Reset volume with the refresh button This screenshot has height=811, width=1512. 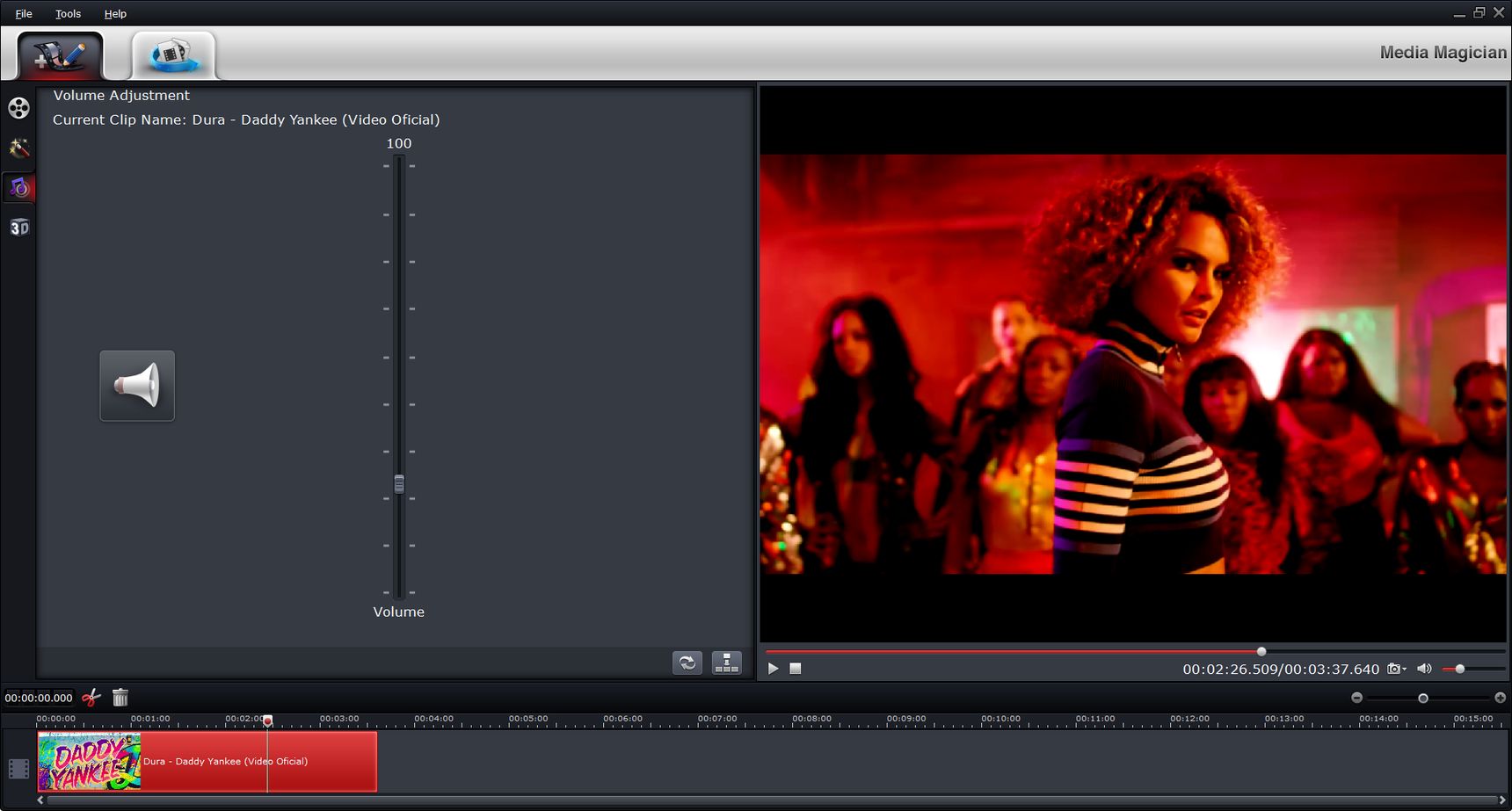click(x=687, y=663)
